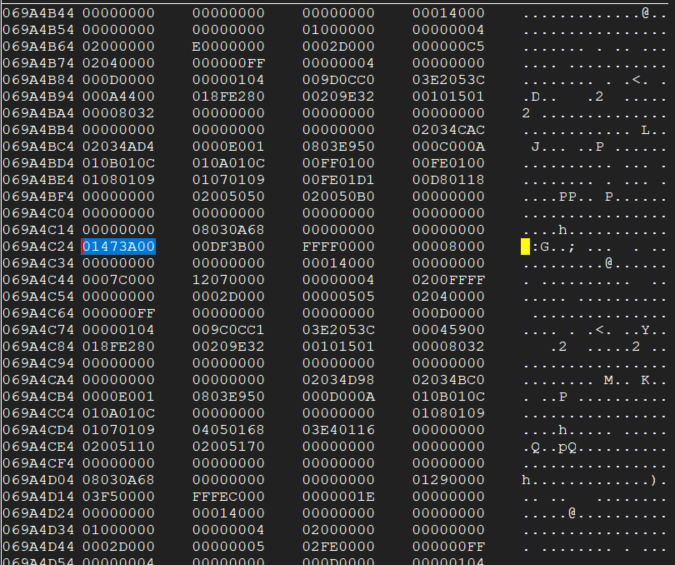Select hex word 02005170
Image resolution: width=675 pixels, height=565 pixels.
(x=228, y=446)
